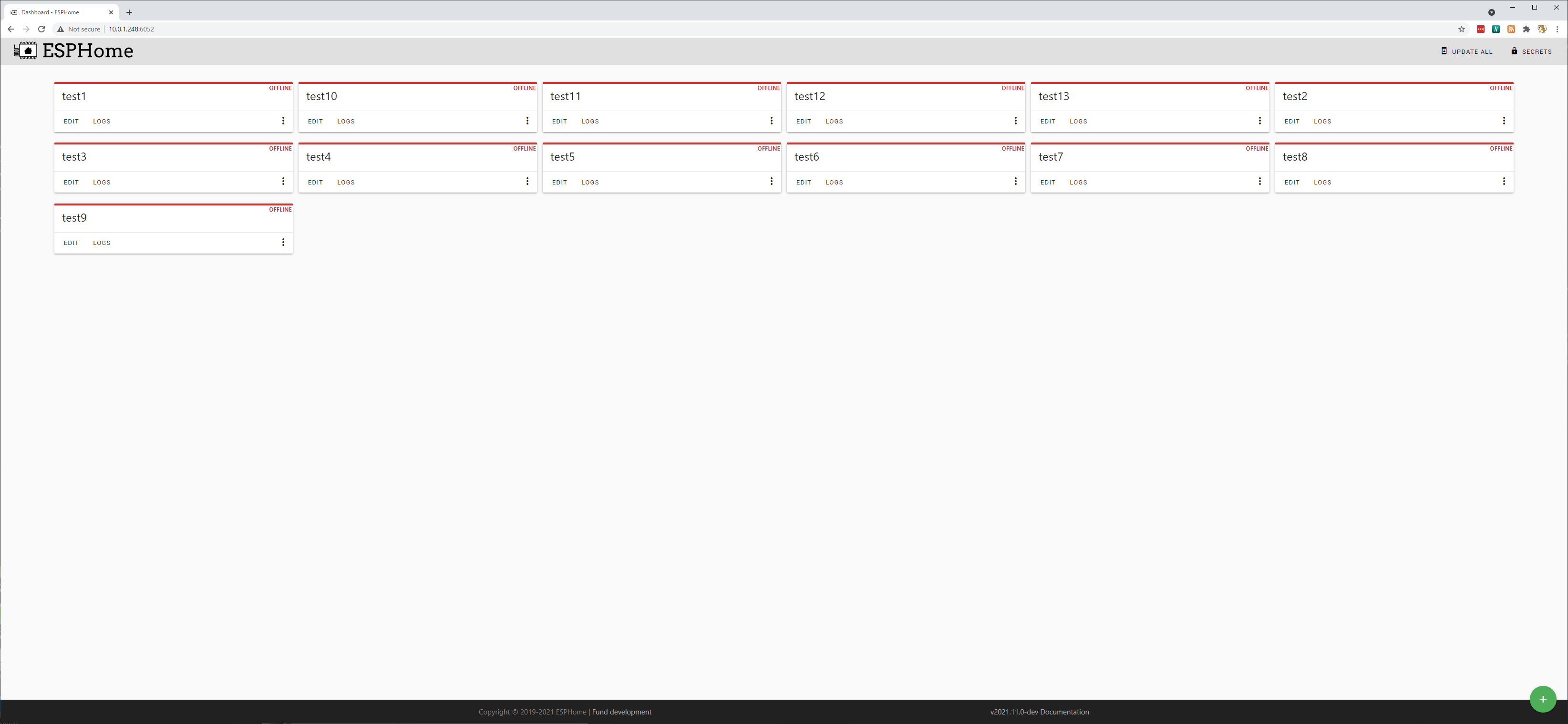Click UPDATE ALL in the header

click(1466, 51)
